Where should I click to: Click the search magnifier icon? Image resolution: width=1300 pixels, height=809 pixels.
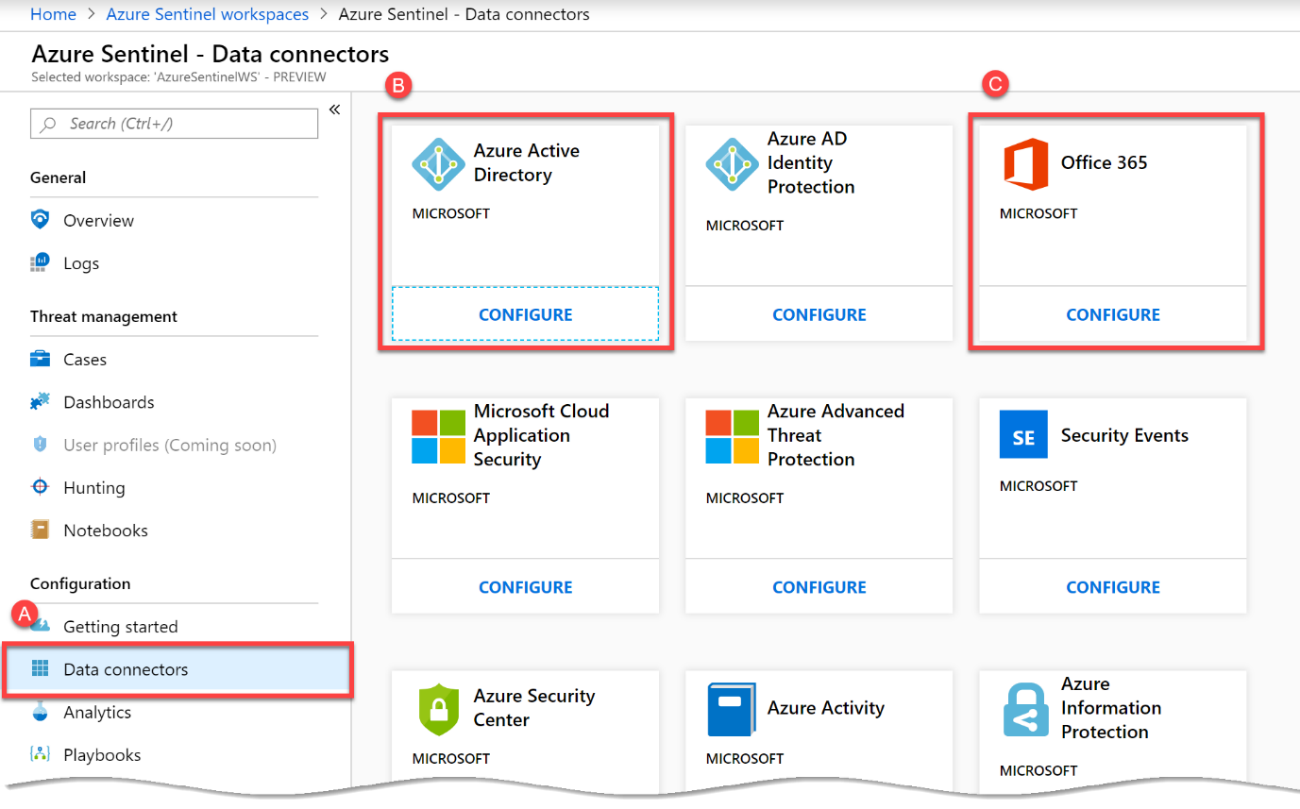[x=48, y=124]
